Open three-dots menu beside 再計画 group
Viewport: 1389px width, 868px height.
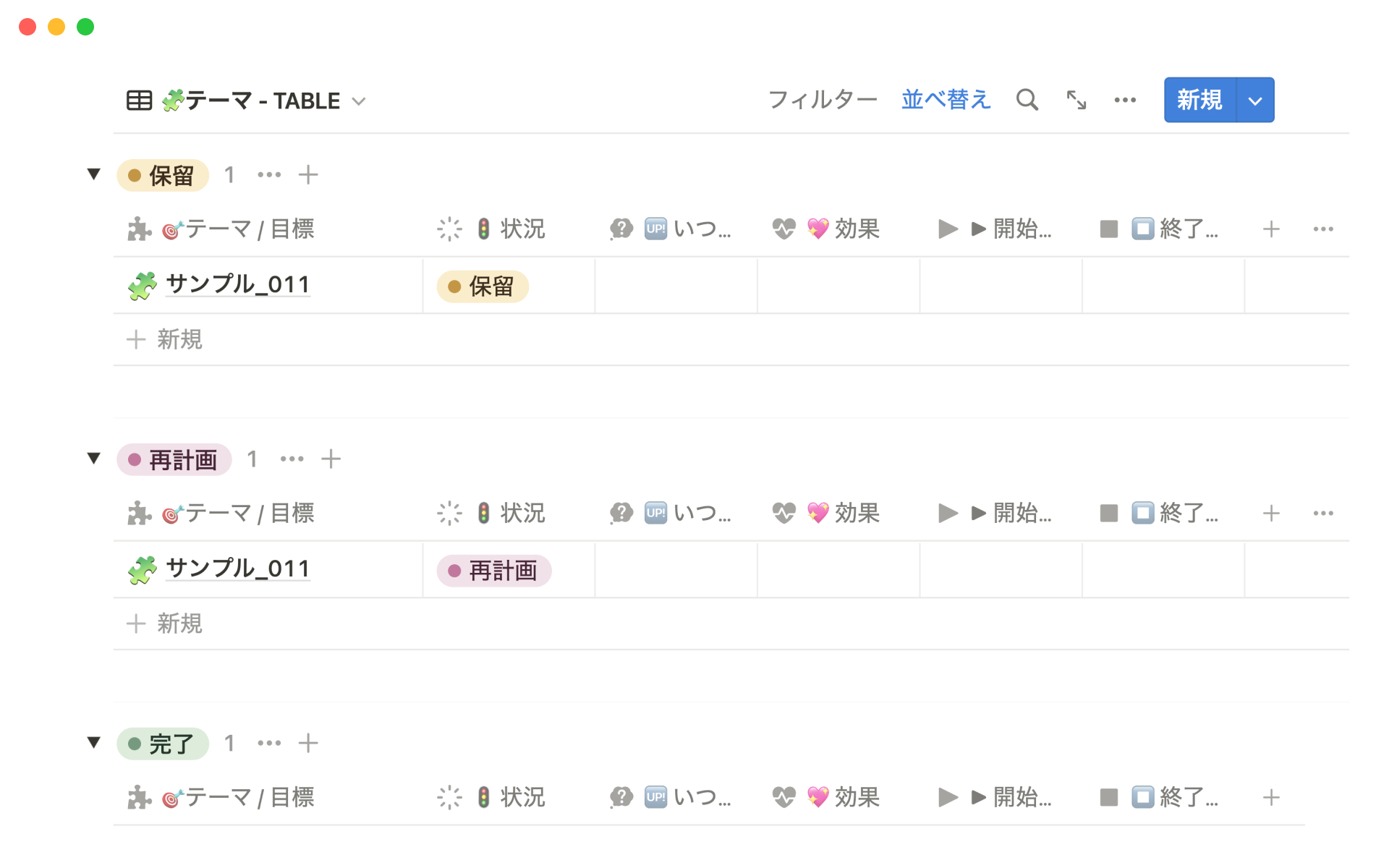[x=292, y=459]
